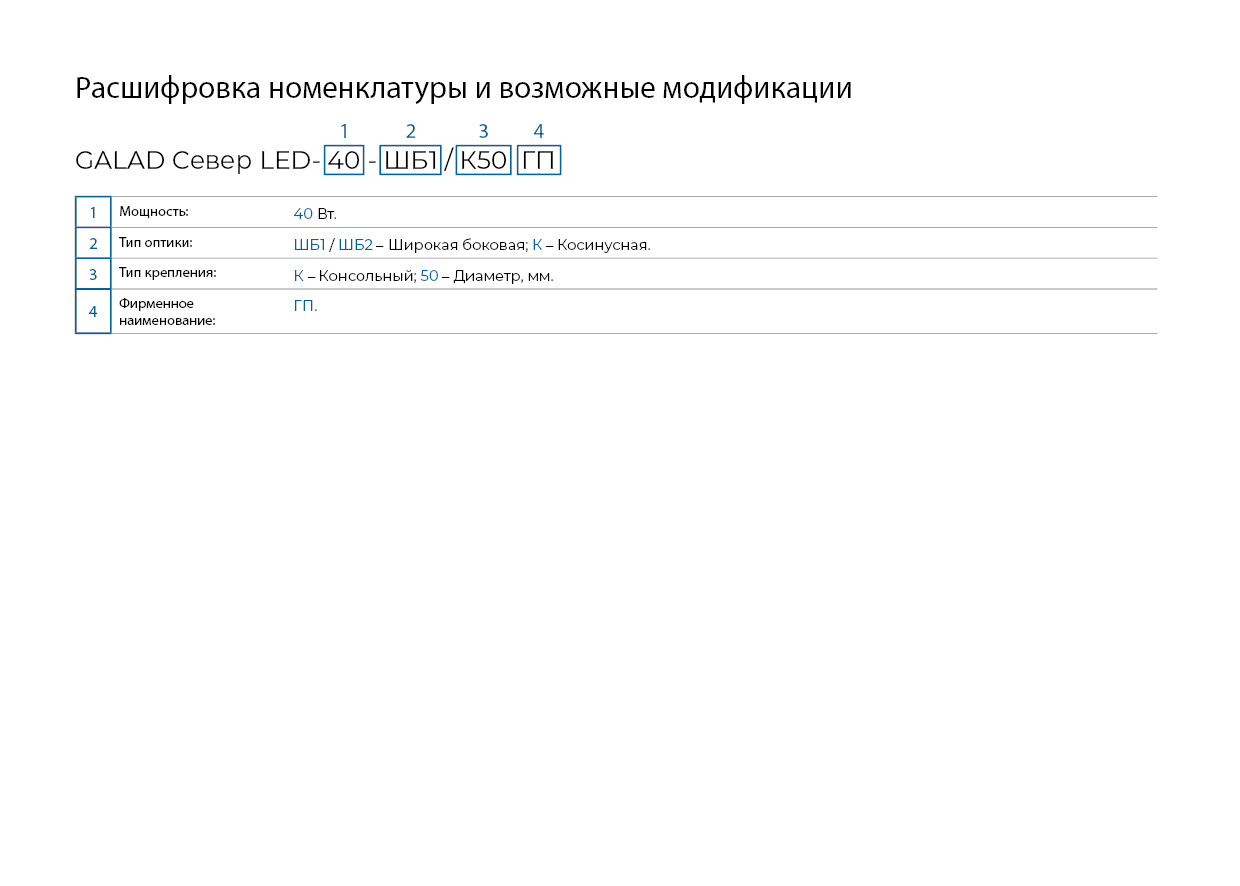Click the "Фирменное наименование:" label

point(166,312)
